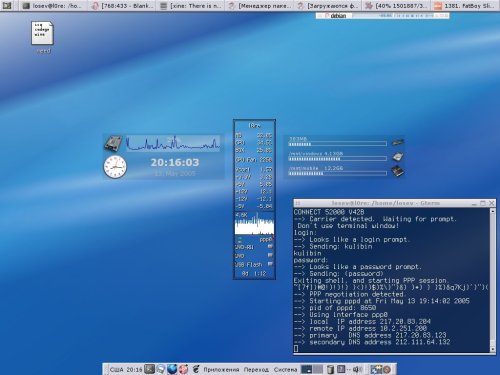Click the Gterm window title bar

click(x=386, y=203)
